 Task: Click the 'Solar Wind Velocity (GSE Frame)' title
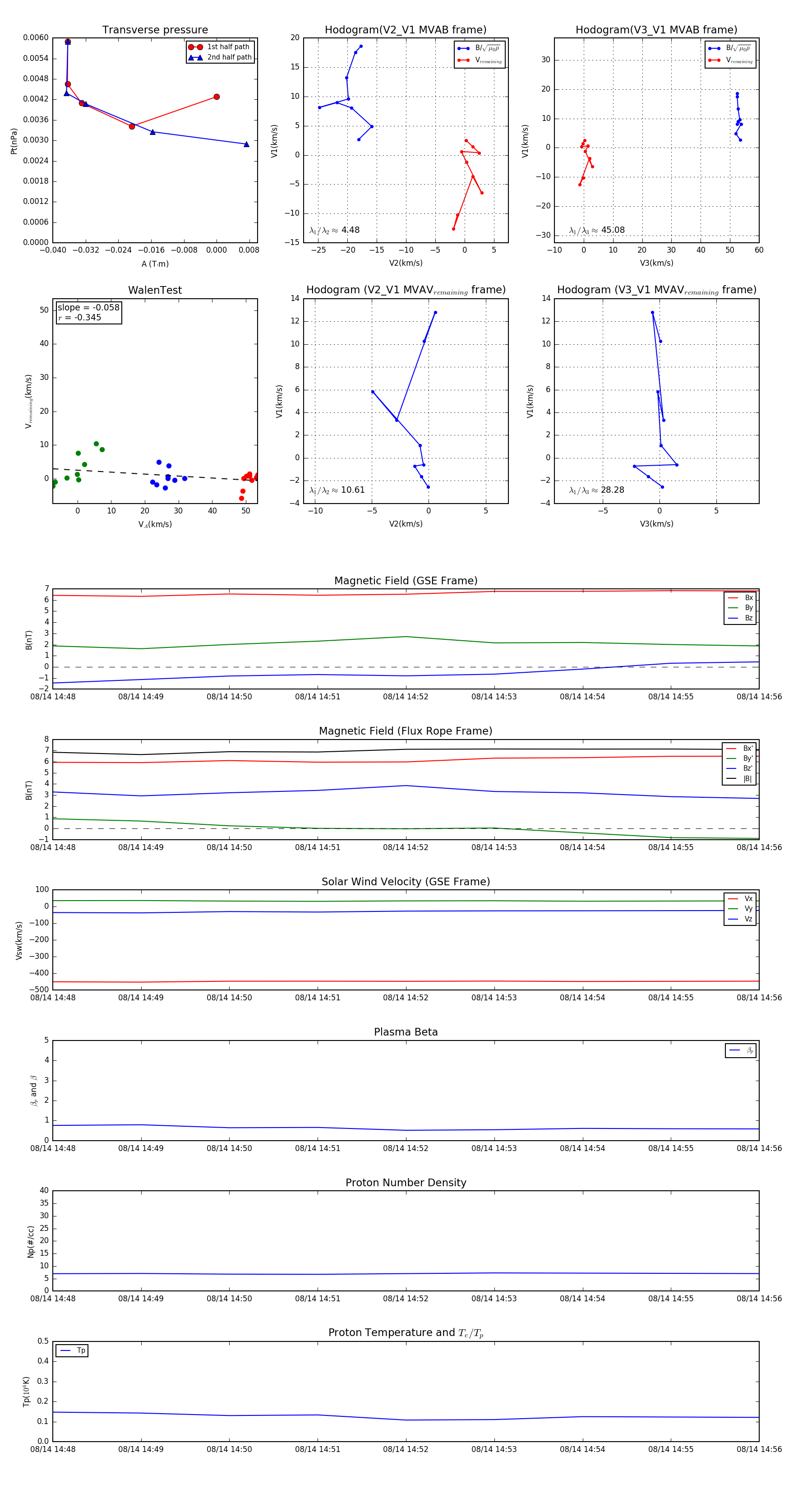pyautogui.click(x=406, y=882)
